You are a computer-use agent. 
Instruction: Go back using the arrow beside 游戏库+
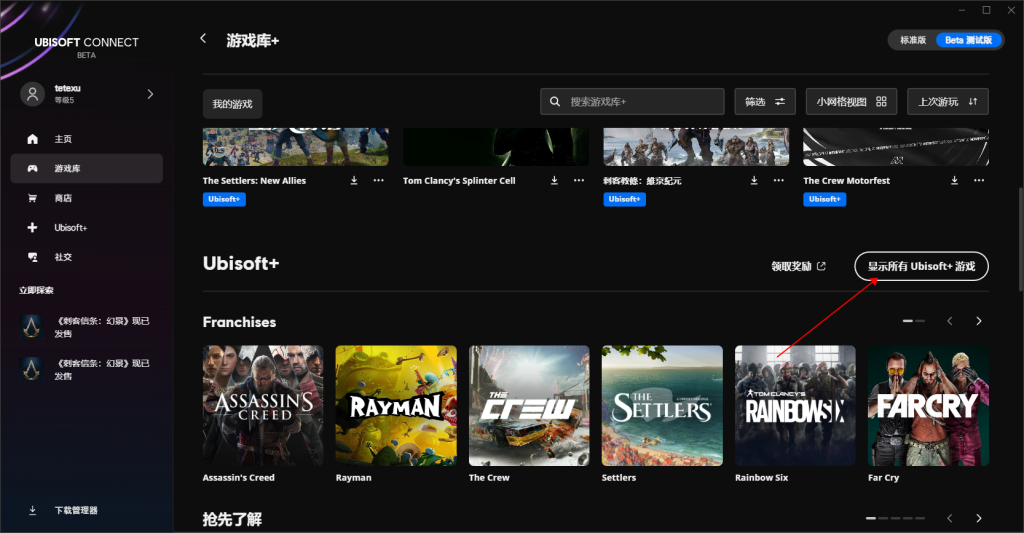(x=203, y=39)
